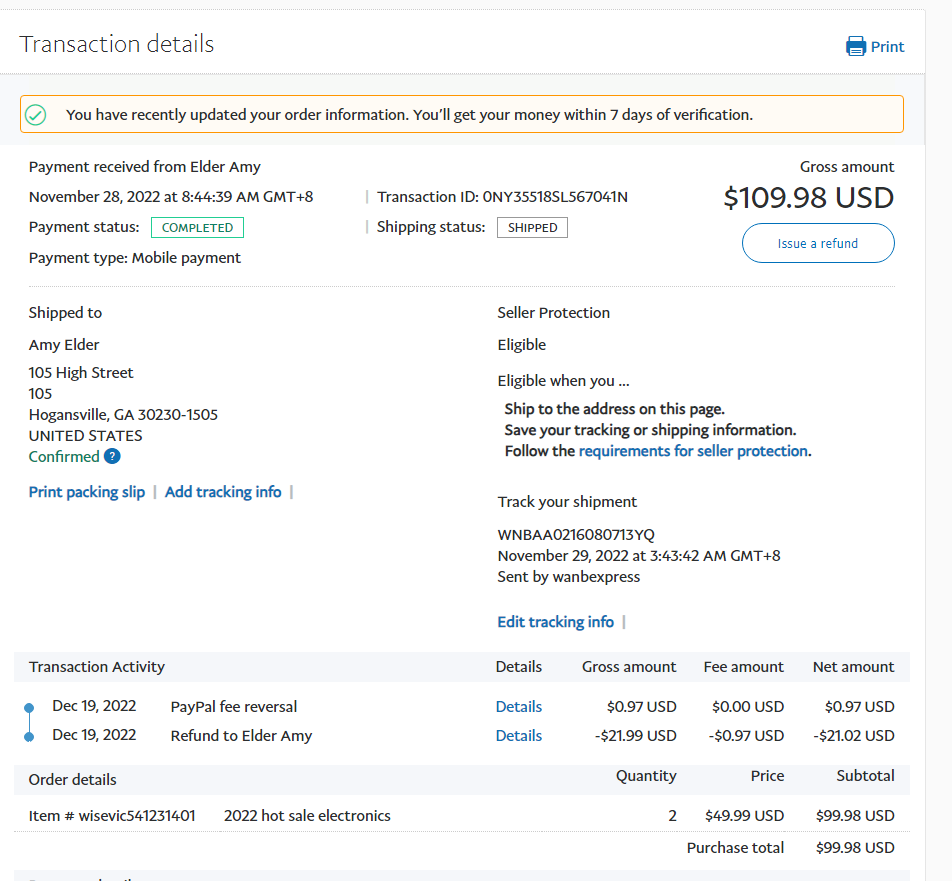This screenshot has height=881, width=952.
Task: Open Details for Refund to Elder Amy
Action: [x=518, y=736]
